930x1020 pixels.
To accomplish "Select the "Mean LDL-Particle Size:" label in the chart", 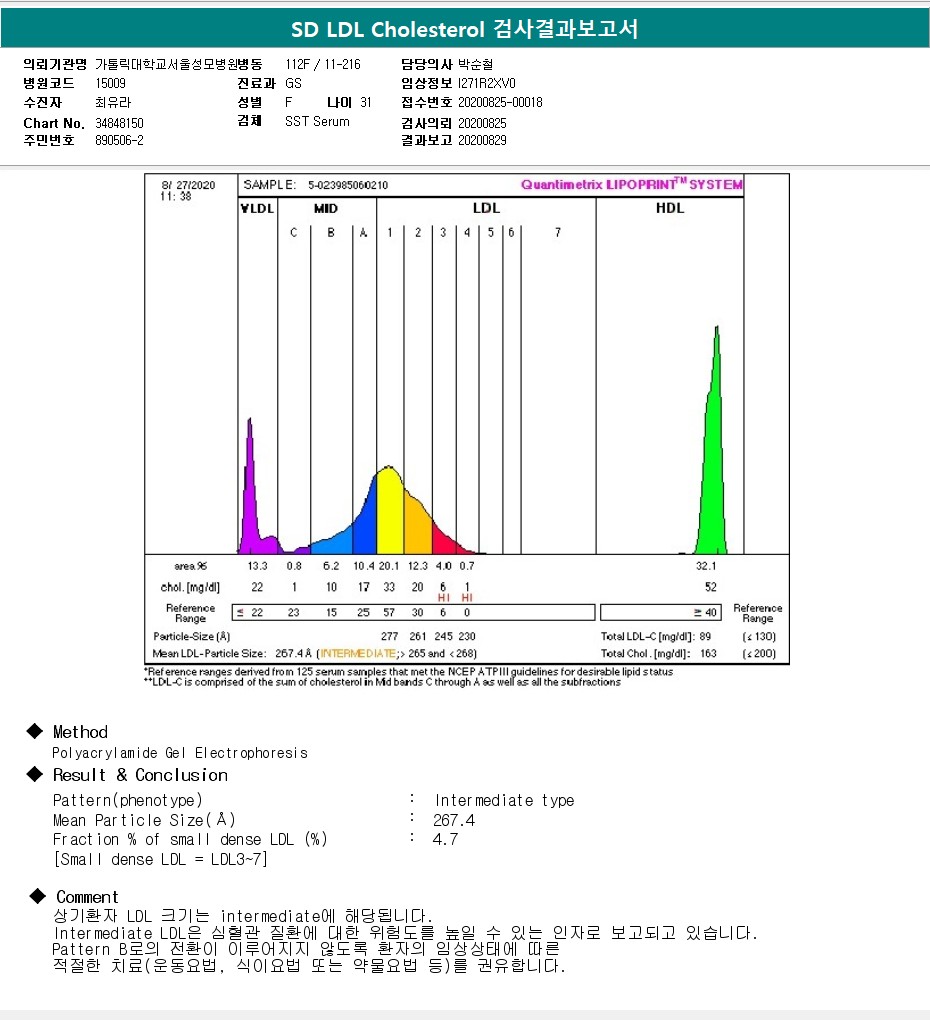I will click(x=209, y=653).
